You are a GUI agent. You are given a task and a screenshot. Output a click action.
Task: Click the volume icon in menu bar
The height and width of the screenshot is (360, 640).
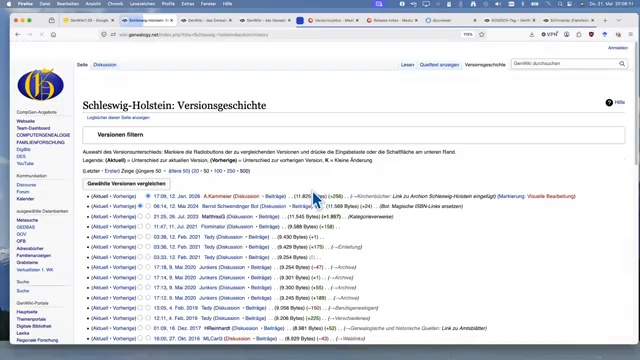(x=498, y=4)
